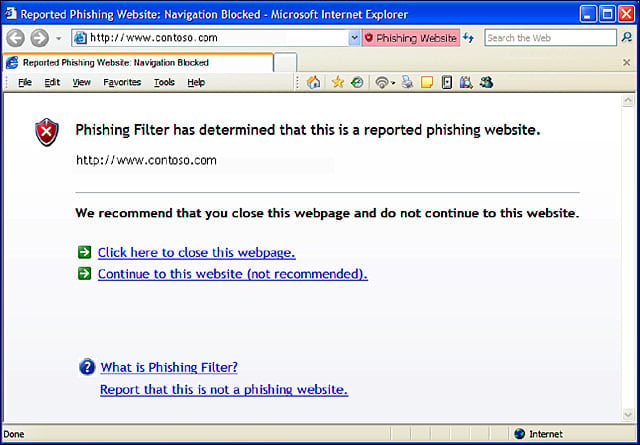Close the current tab with the X

[x=627, y=62]
